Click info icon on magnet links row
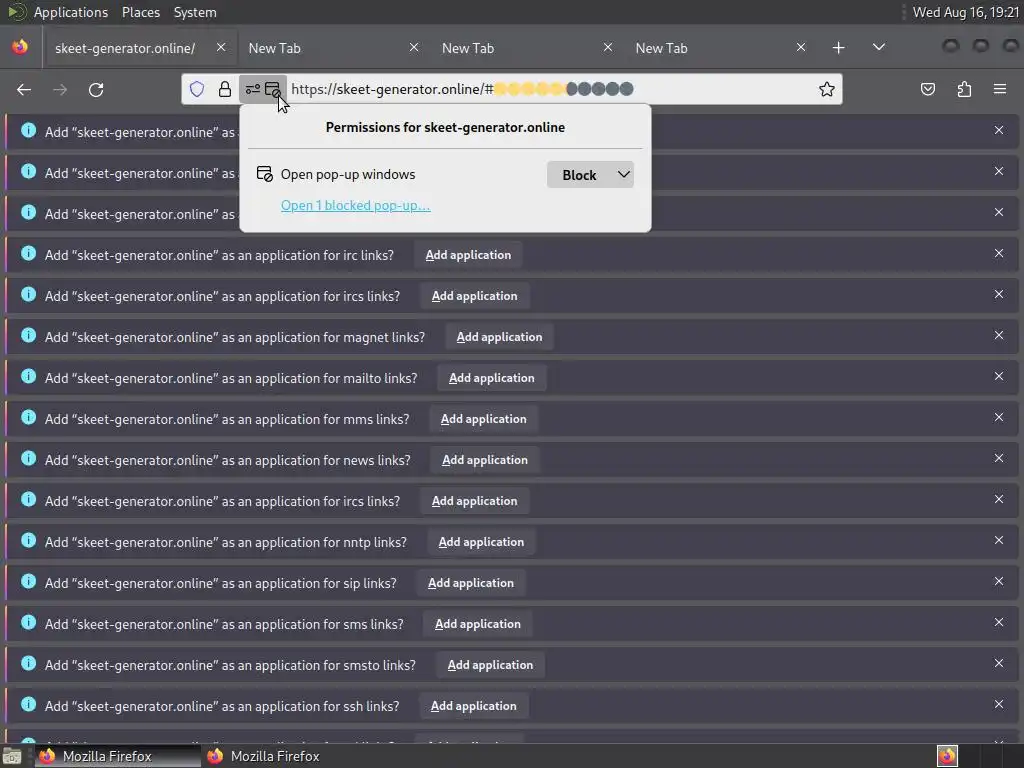The image size is (1024, 768). pyautogui.click(x=28, y=335)
